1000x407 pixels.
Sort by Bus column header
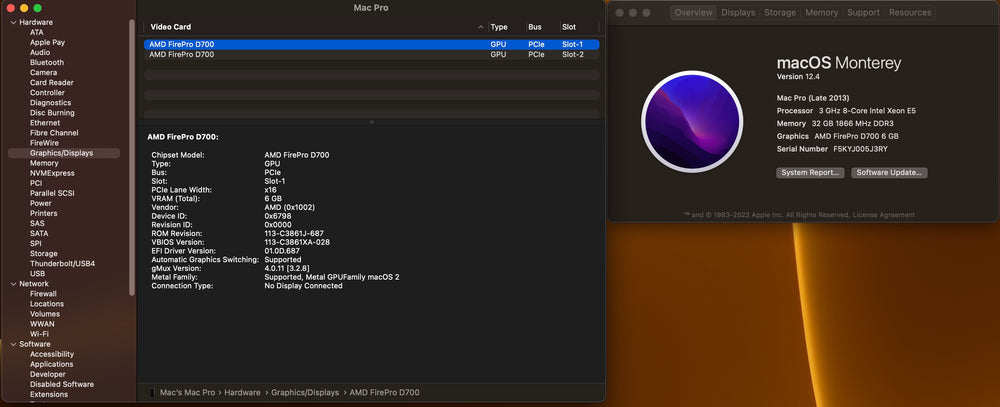(534, 27)
